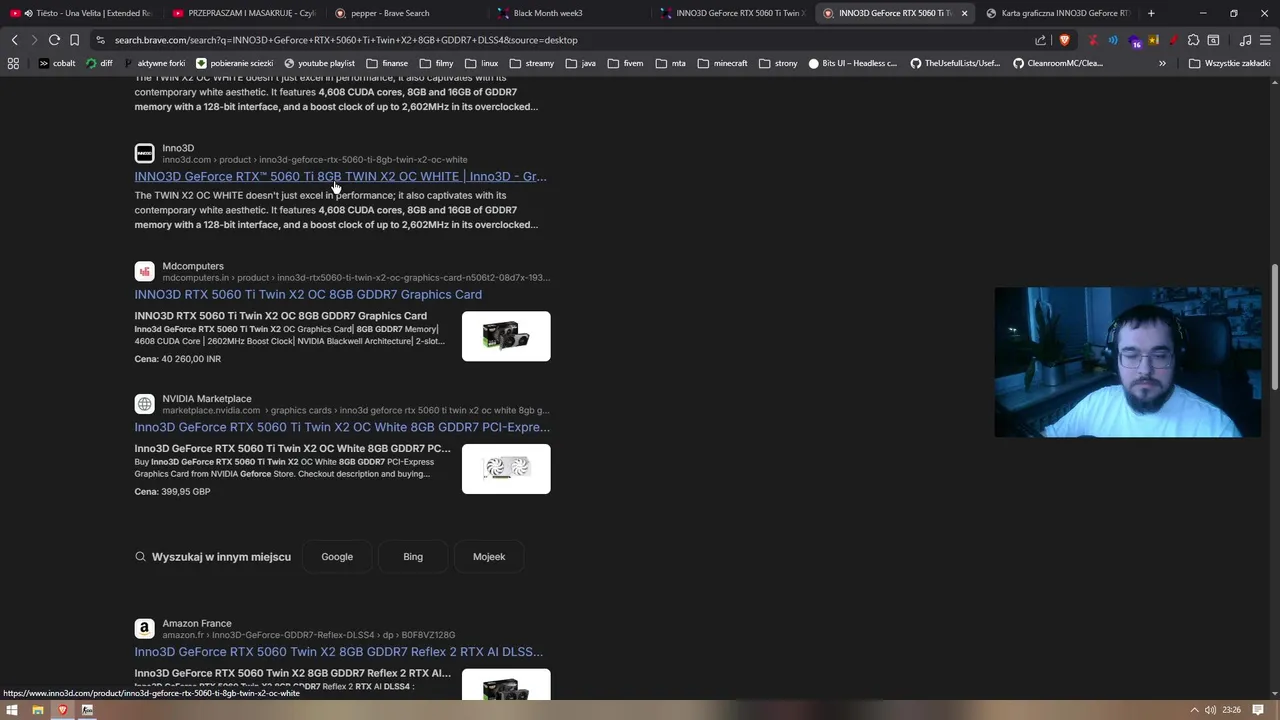Viewport: 1280px width, 720px height.
Task: Open notification center in taskbar
Action: click(x=1258, y=710)
